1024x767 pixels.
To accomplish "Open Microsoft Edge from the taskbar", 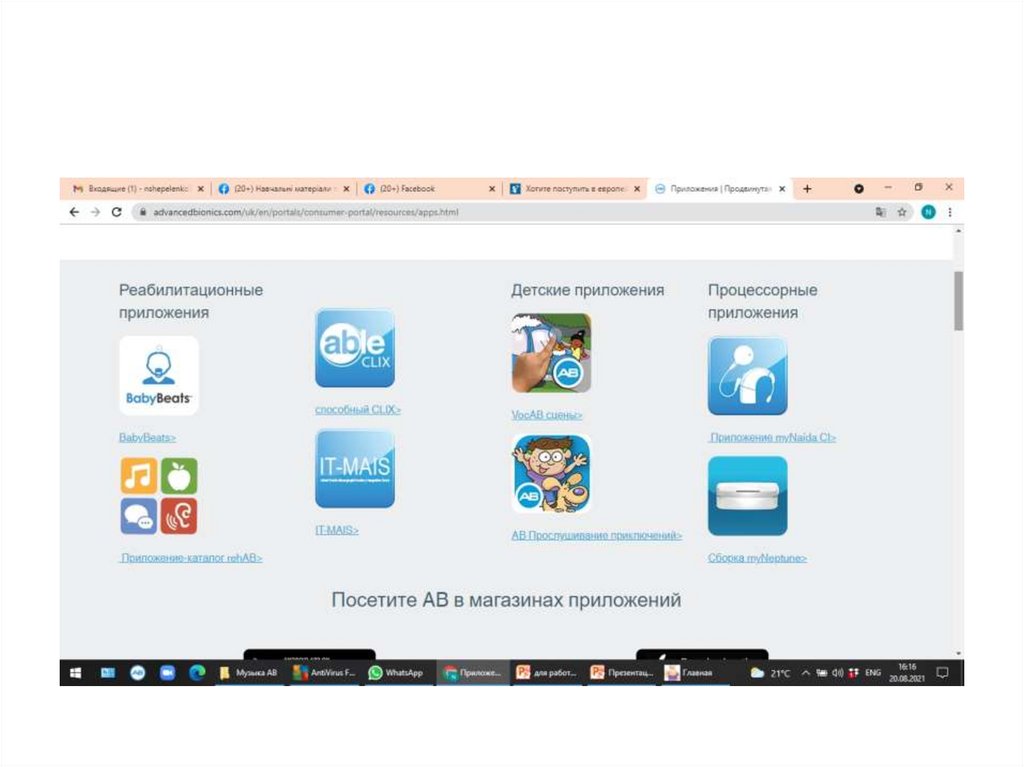I will pyautogui.click(x=197, y=673).
